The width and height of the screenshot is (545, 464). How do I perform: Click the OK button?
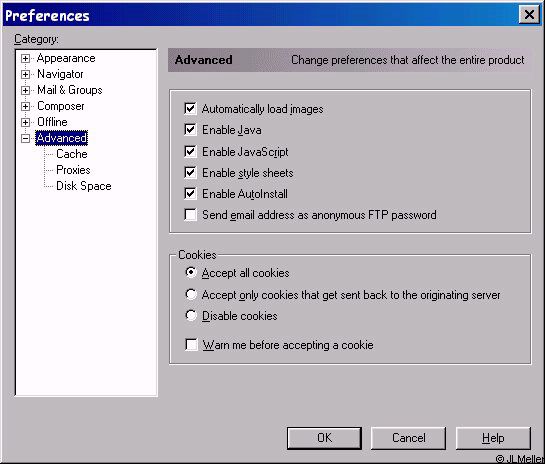pos(324,438)
